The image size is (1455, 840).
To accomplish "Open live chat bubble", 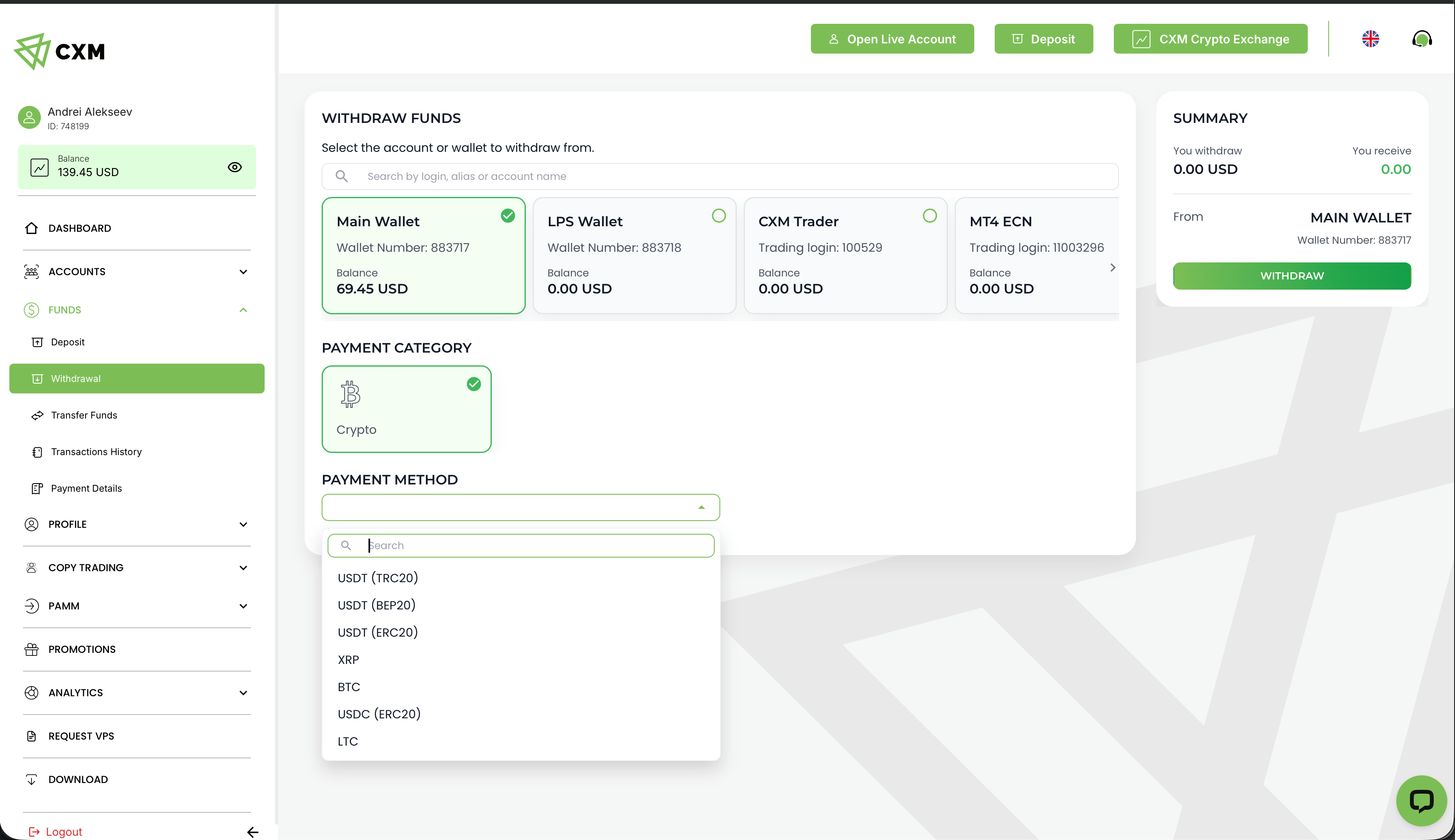I will [1421, 800].
